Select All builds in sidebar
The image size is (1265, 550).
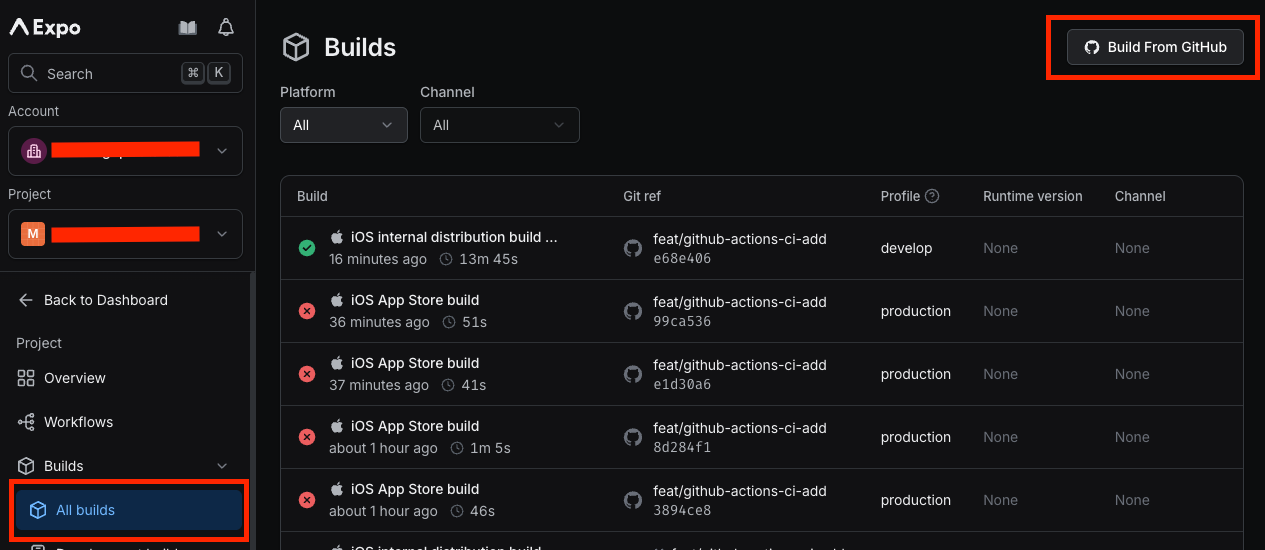click(x=128, y=510)
